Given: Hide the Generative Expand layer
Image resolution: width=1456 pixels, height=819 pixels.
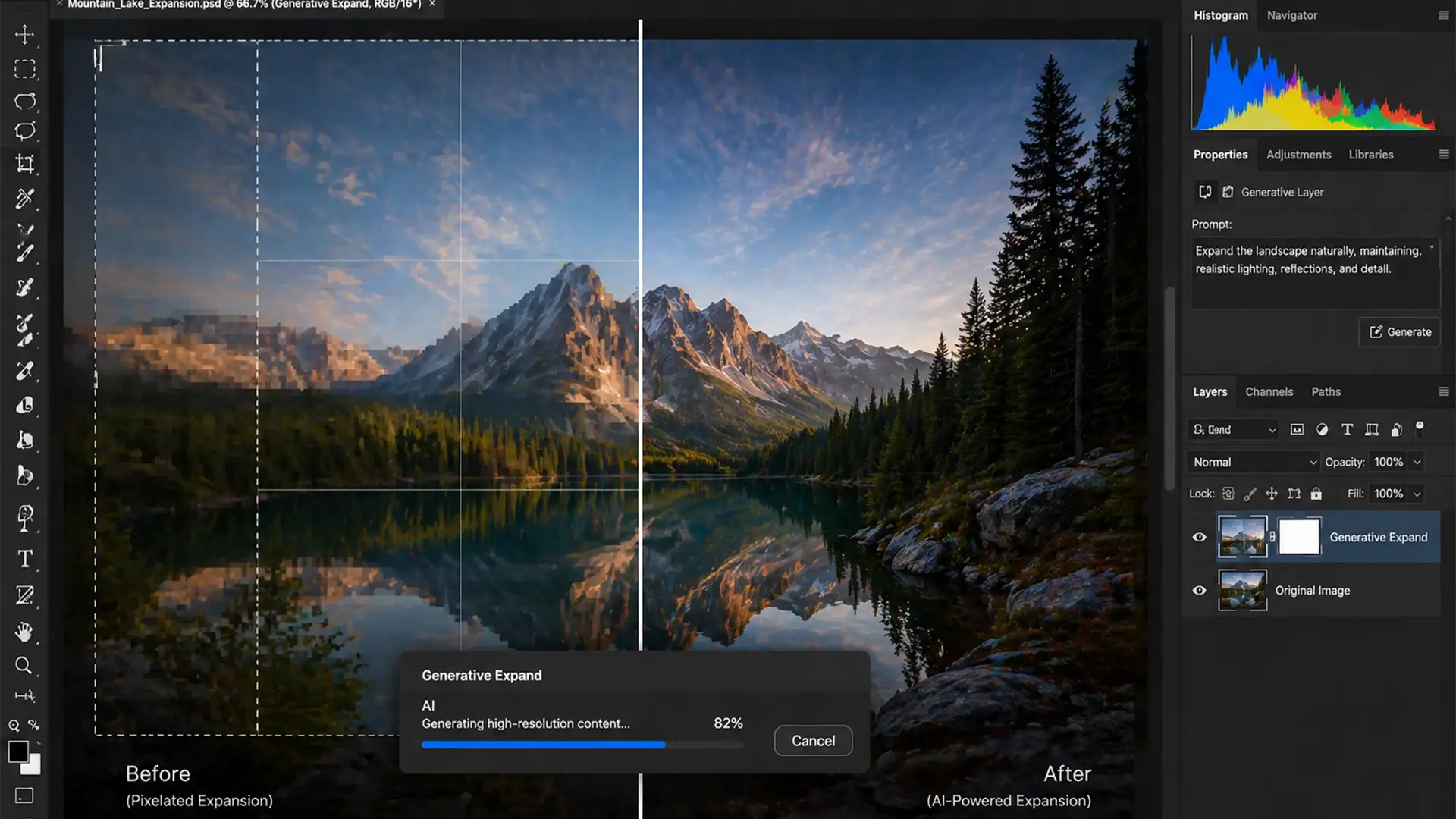Looking at the screenshot, I should (x=1200, y=537).
